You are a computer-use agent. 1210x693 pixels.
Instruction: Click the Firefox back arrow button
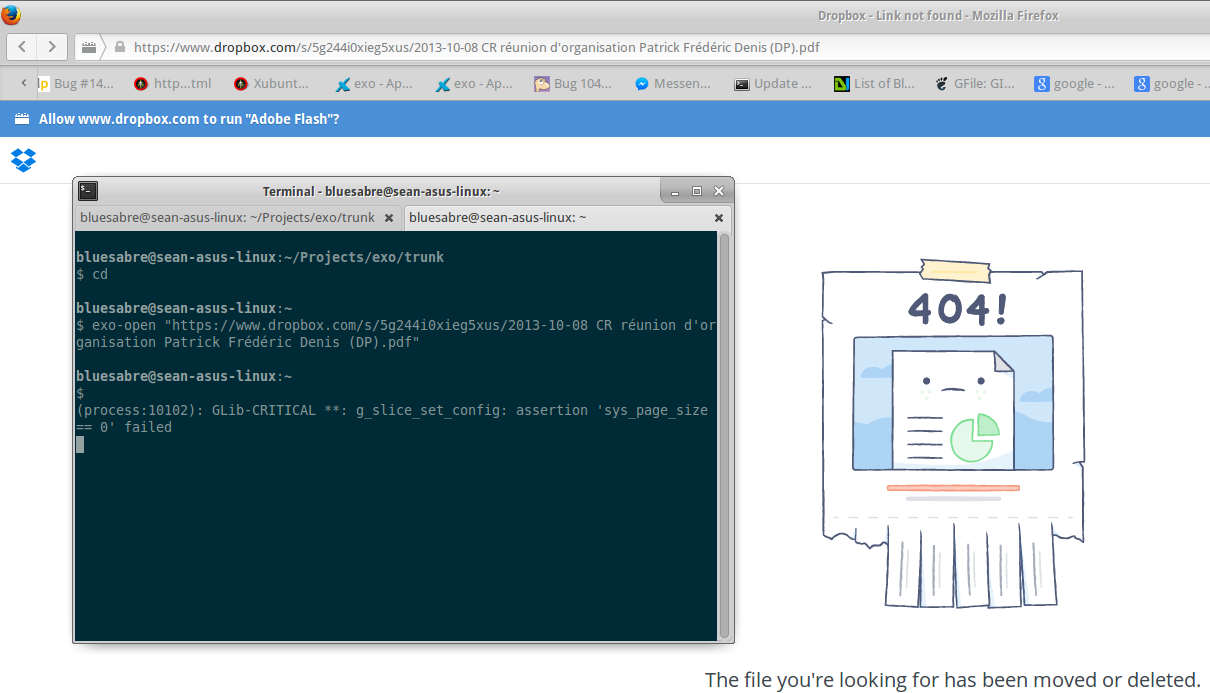click(22, 47)
